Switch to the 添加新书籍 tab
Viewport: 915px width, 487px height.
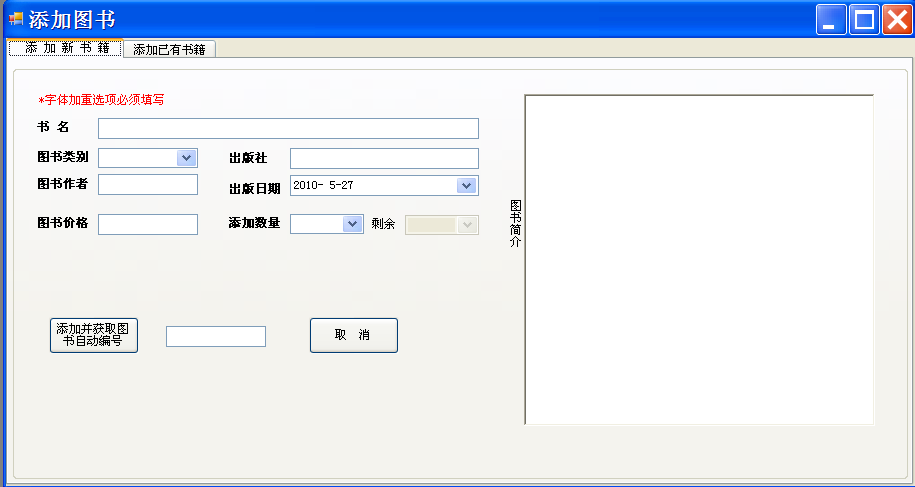point(65,48)
